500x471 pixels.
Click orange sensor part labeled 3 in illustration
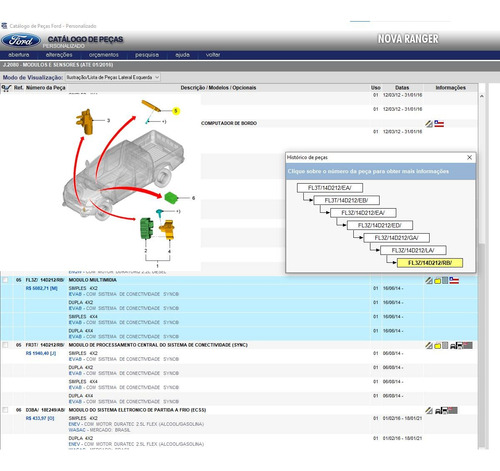(86, 122)
